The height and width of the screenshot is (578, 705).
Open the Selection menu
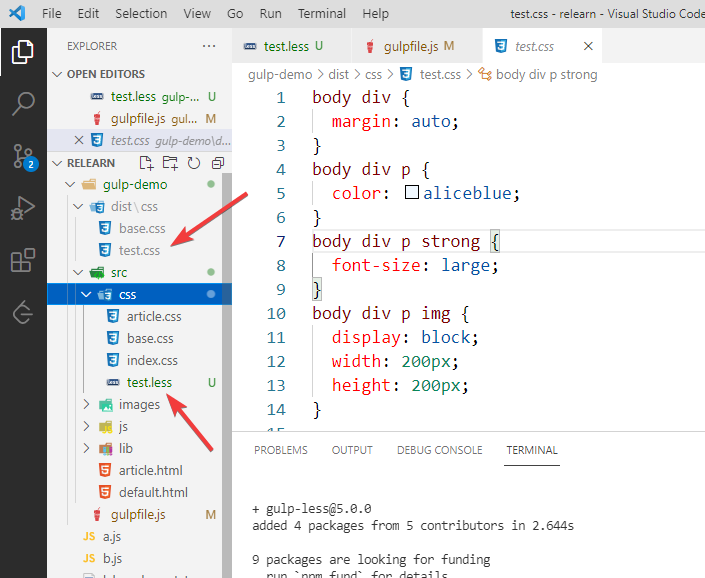141,13
